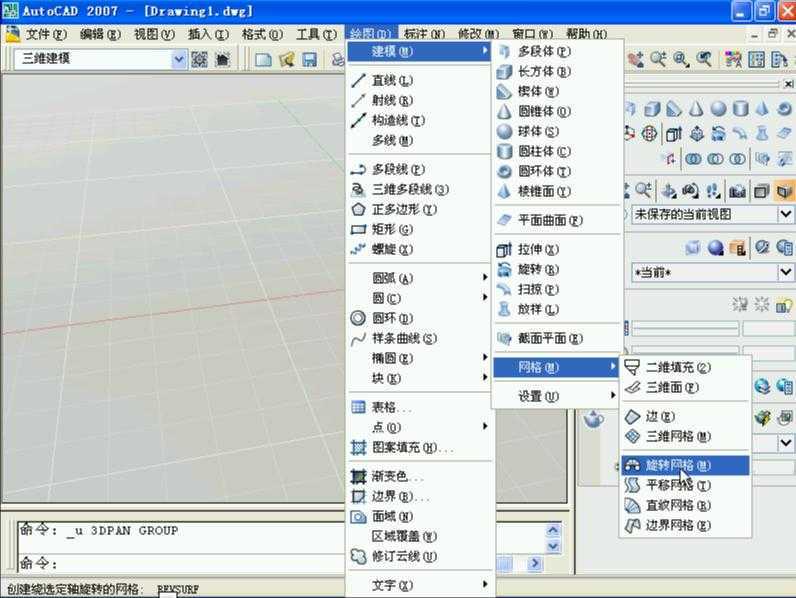Choose 边界网格 (E) edge mesh
The image size is (796, 598).
click(x=685, y=526)
